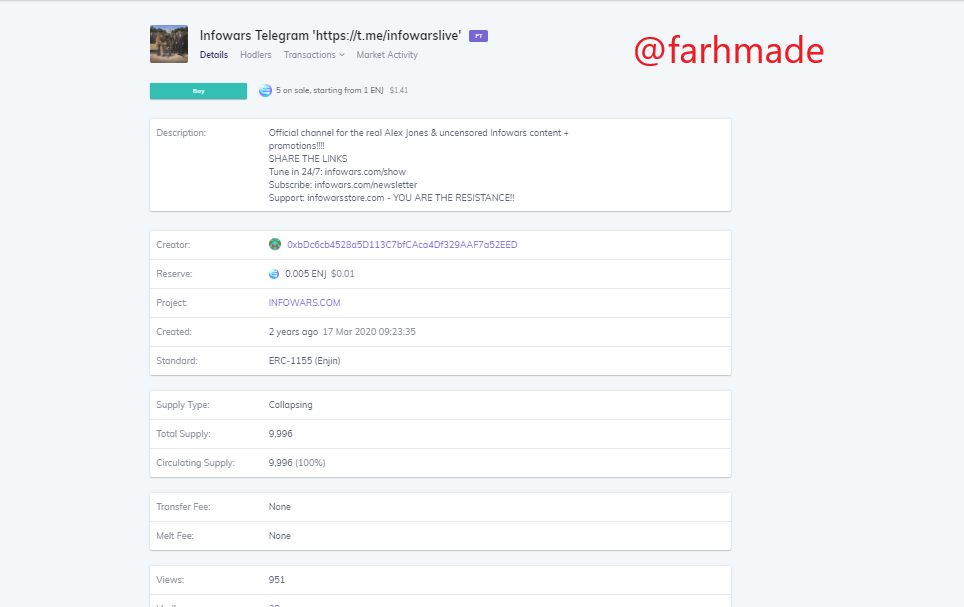
Task: Click the purple FT badge
Action: pyautogui.click(x=478, y=36)
